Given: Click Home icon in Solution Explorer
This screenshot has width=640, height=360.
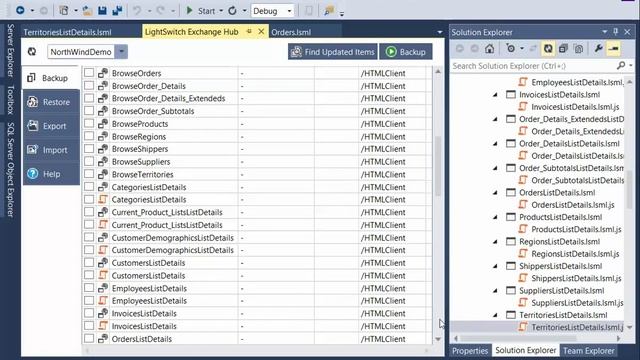Looking at the screenshot, I should [x=489, y=49].
